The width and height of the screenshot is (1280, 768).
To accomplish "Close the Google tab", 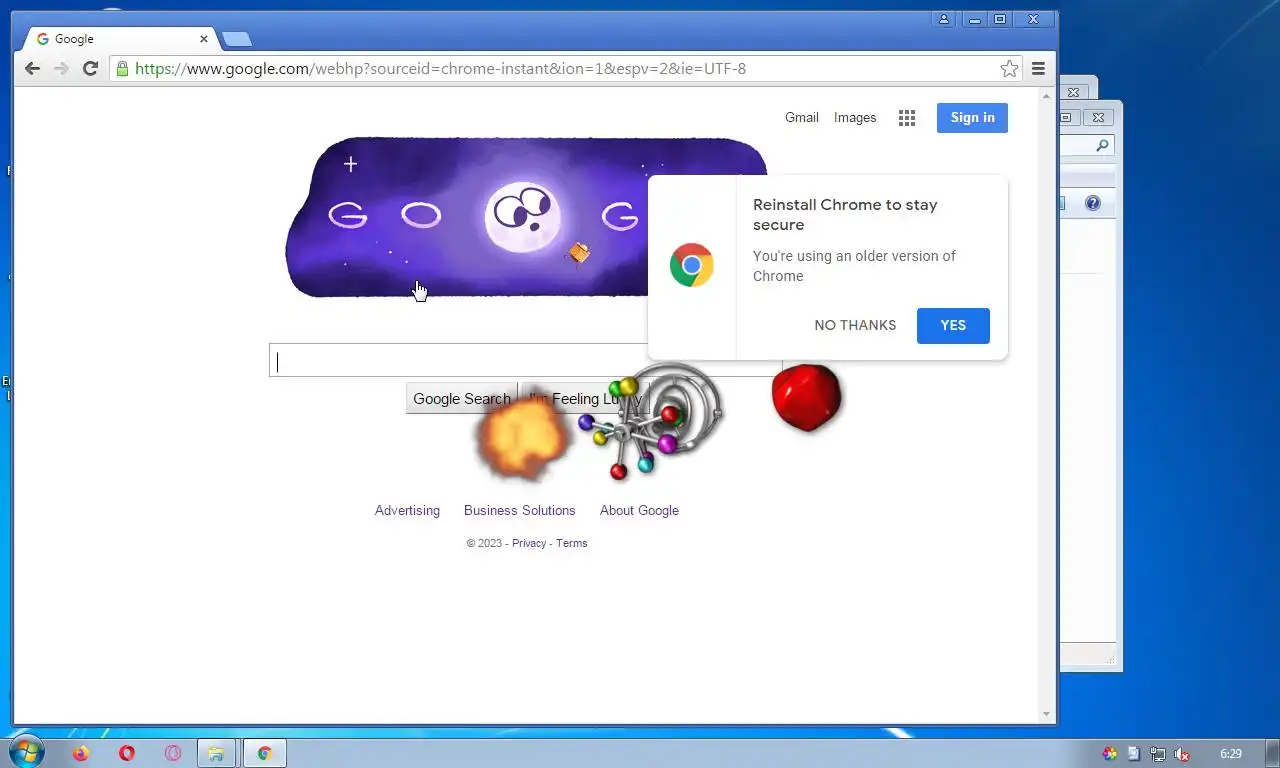I will 204,39.
